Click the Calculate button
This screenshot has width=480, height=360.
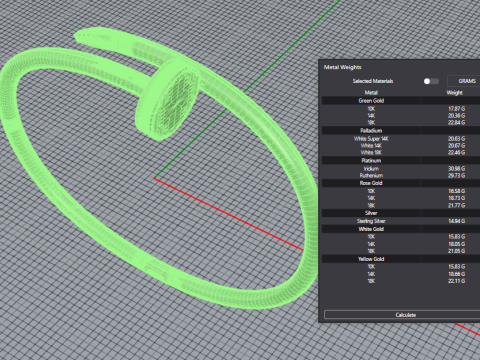402,315
